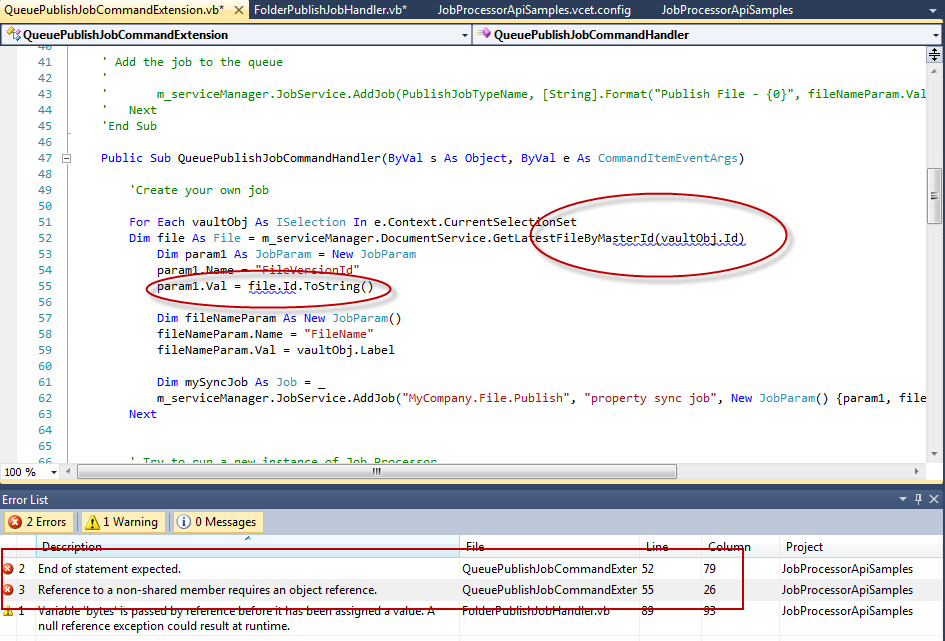Toggle the 0 Messages filter button
Screen dimensions: 945x641
(x=219, y=522)
